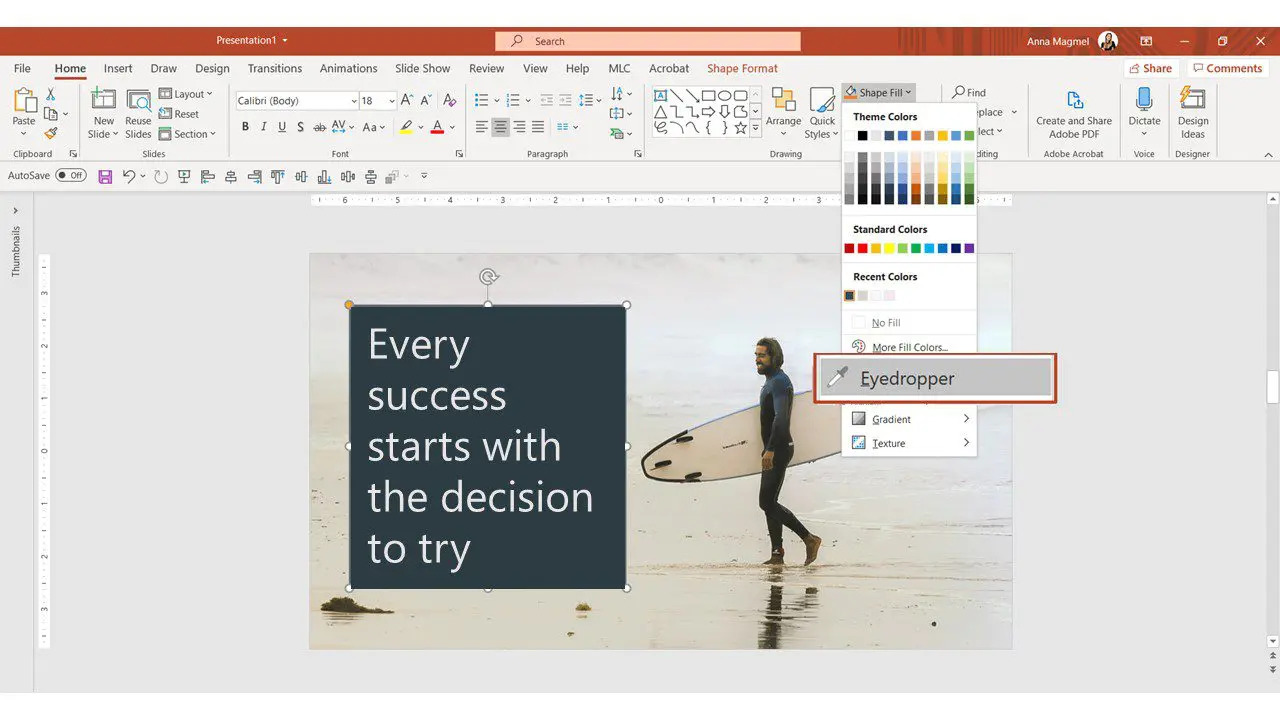The height and width of the screenshot is (720, 1280).
Task: Turn AutoSave on
Action: click(70, 174)
